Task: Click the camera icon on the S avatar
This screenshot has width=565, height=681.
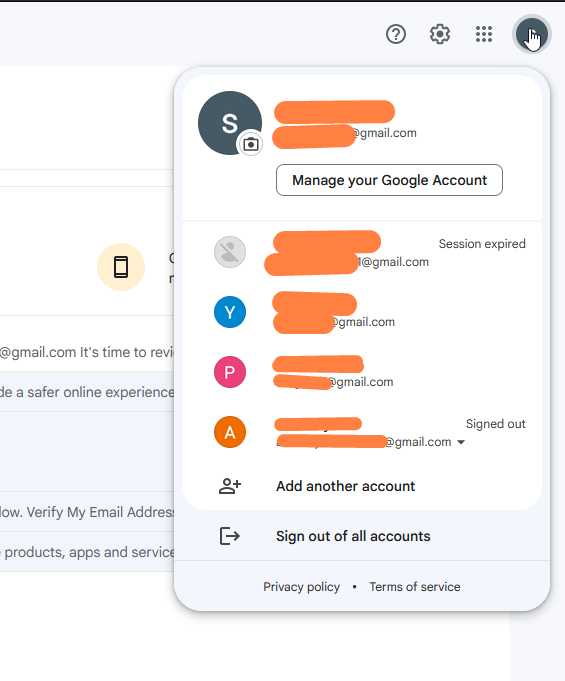Action: point(251,144)
